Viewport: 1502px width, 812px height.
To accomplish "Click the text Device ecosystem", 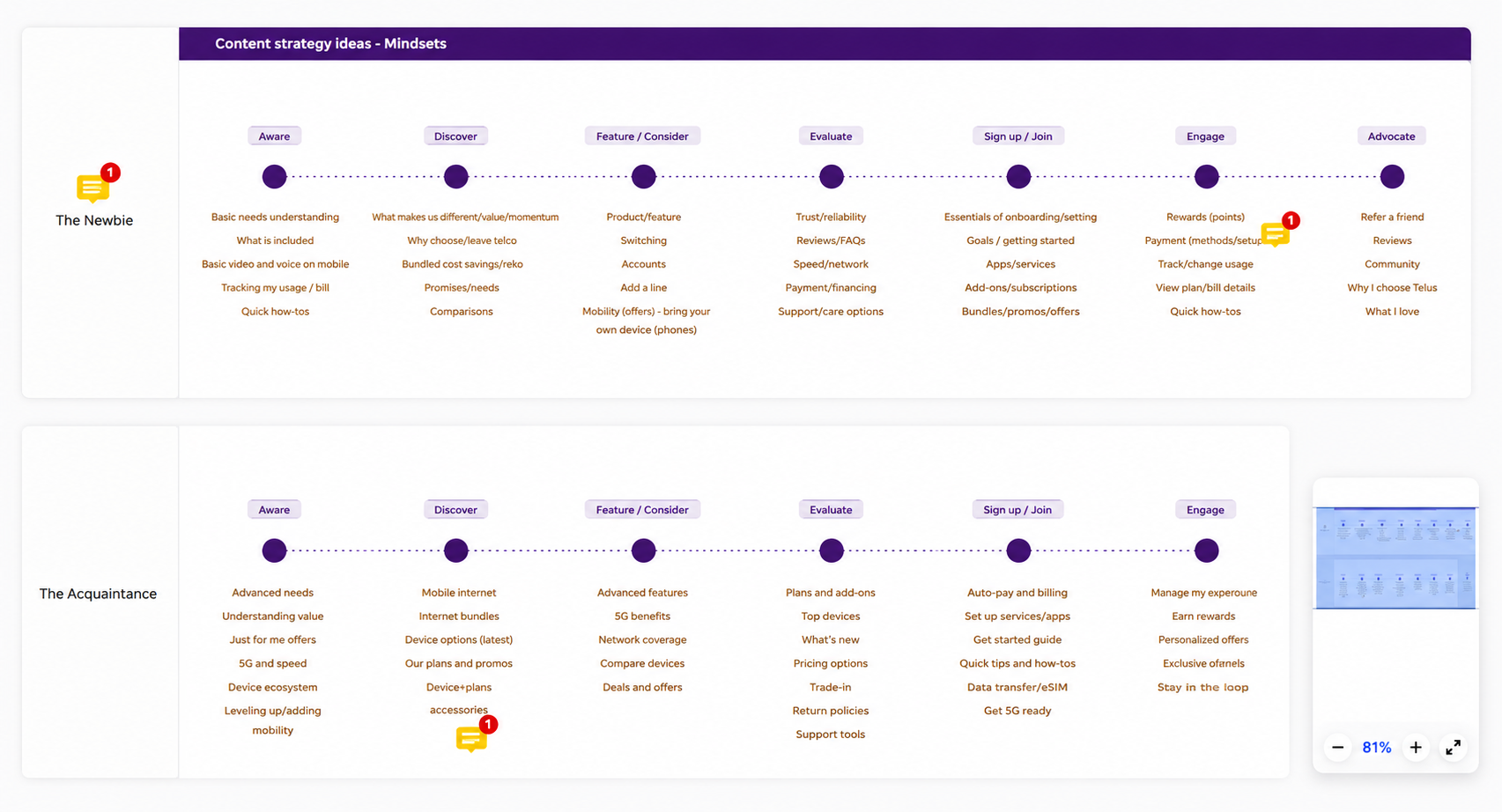I will tap(272, 687).
